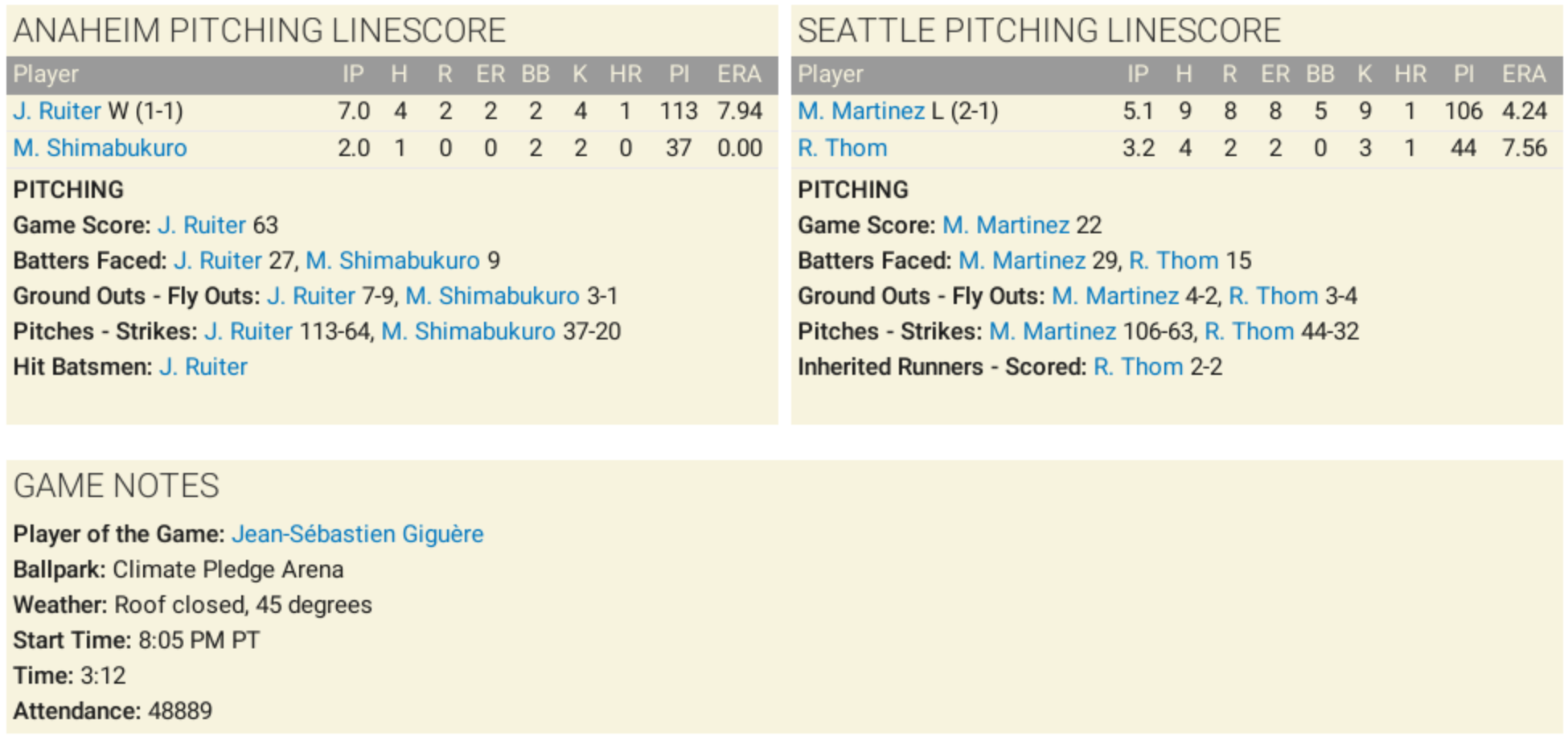Open M. Shimabukuro in Ground Outs - Fly Outs

[x=492, y=296]
